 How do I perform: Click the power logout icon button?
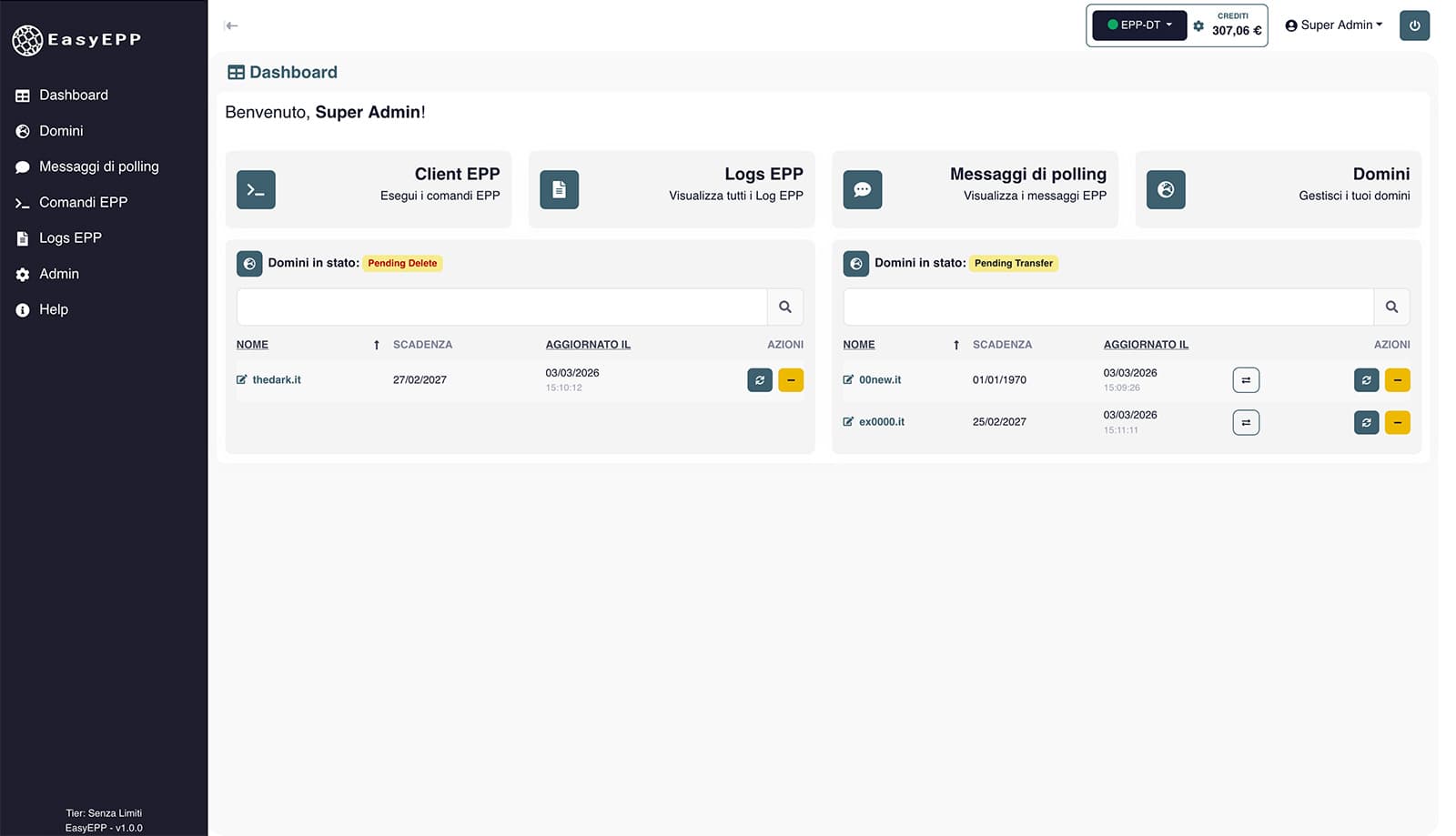[x=1414, y=25]
